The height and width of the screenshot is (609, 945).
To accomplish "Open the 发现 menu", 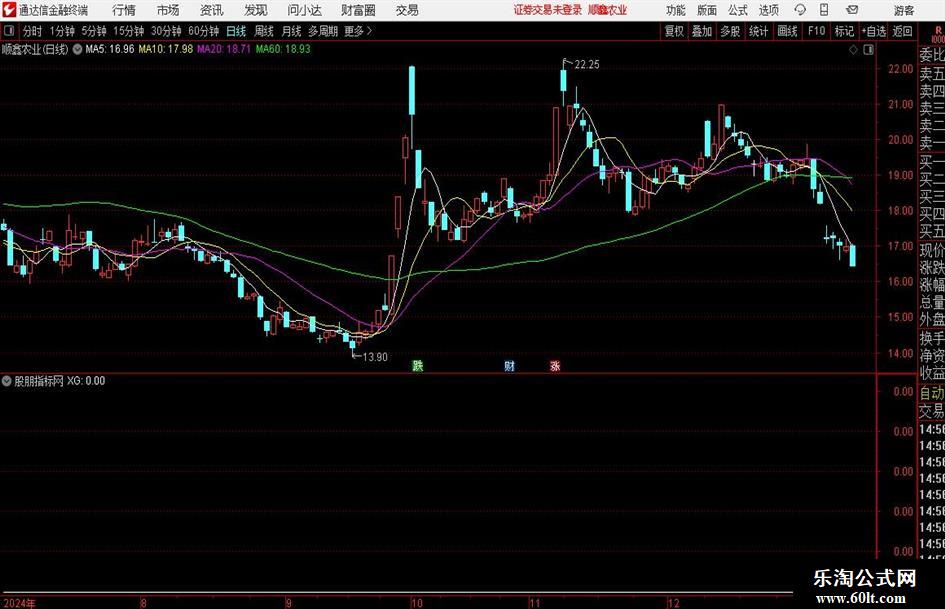I will tap(256, 10).
